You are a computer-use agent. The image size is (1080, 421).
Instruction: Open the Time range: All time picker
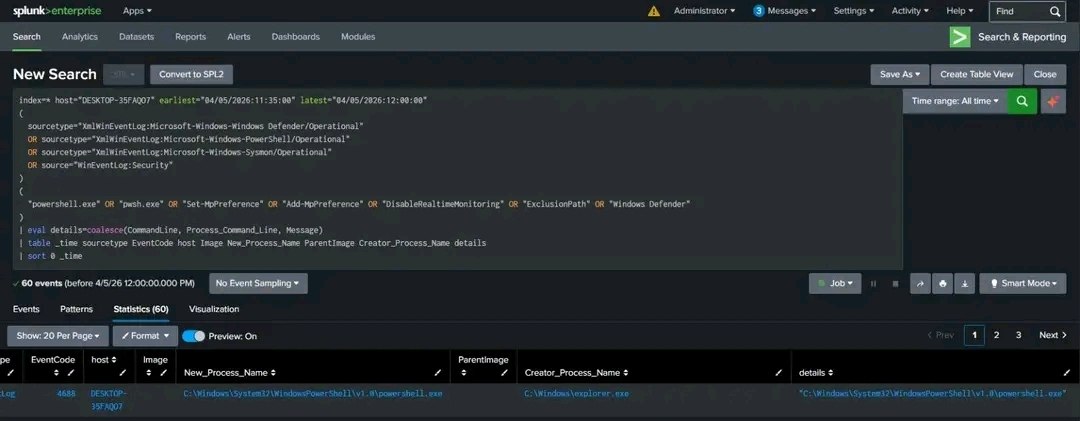(955, 101)
